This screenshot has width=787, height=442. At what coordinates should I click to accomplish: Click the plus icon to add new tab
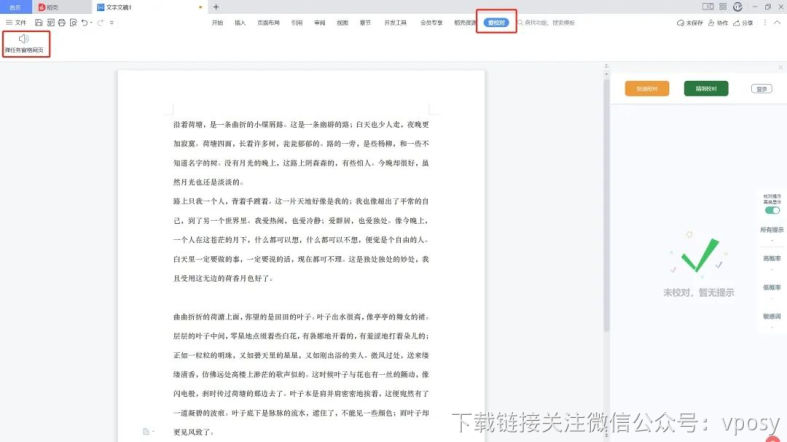216,7
